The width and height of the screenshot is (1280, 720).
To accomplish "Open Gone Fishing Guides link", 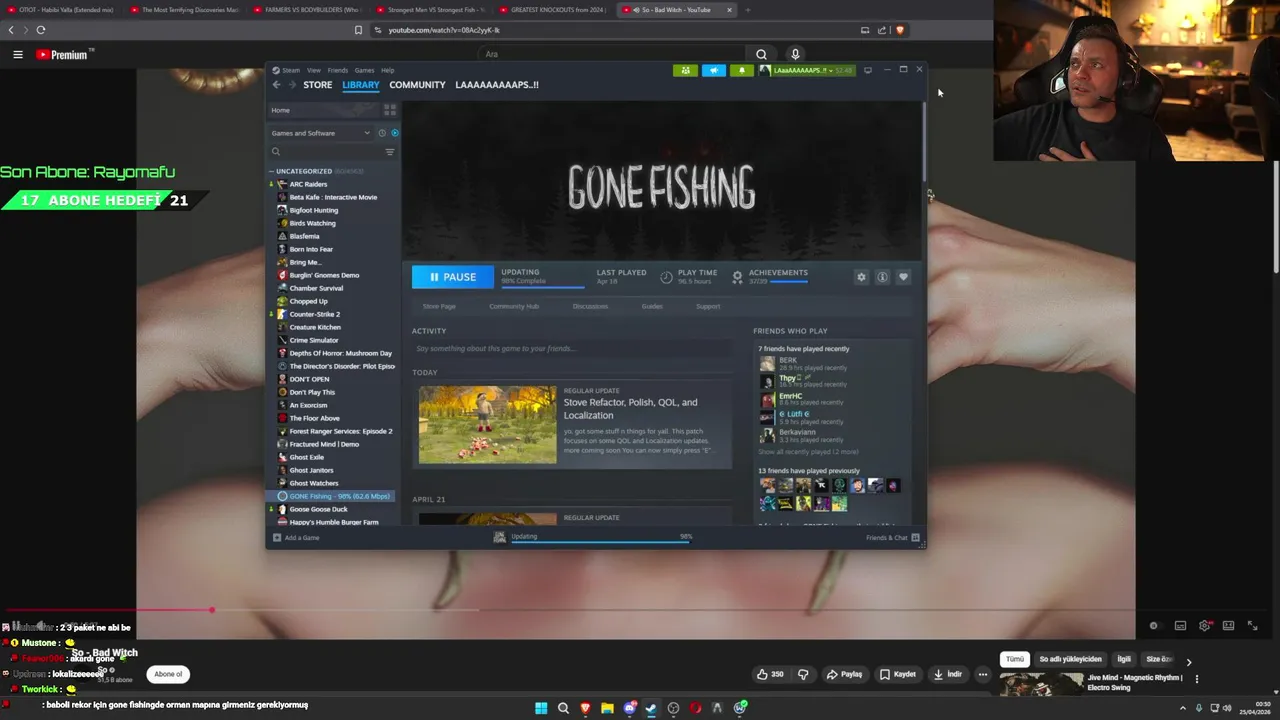I will [652, 306].
